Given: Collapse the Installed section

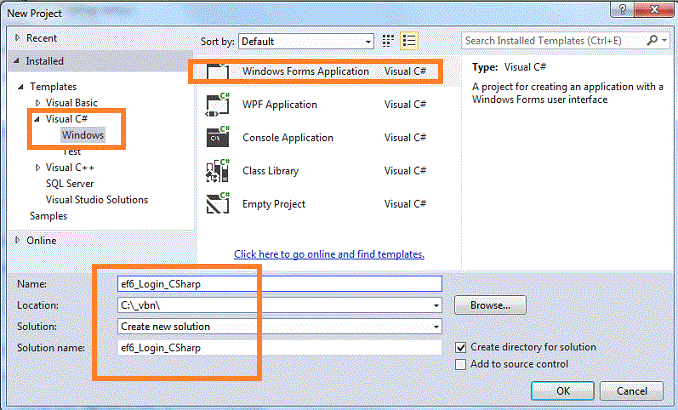Looking at the screenshot, I should [x=16, y=61].
